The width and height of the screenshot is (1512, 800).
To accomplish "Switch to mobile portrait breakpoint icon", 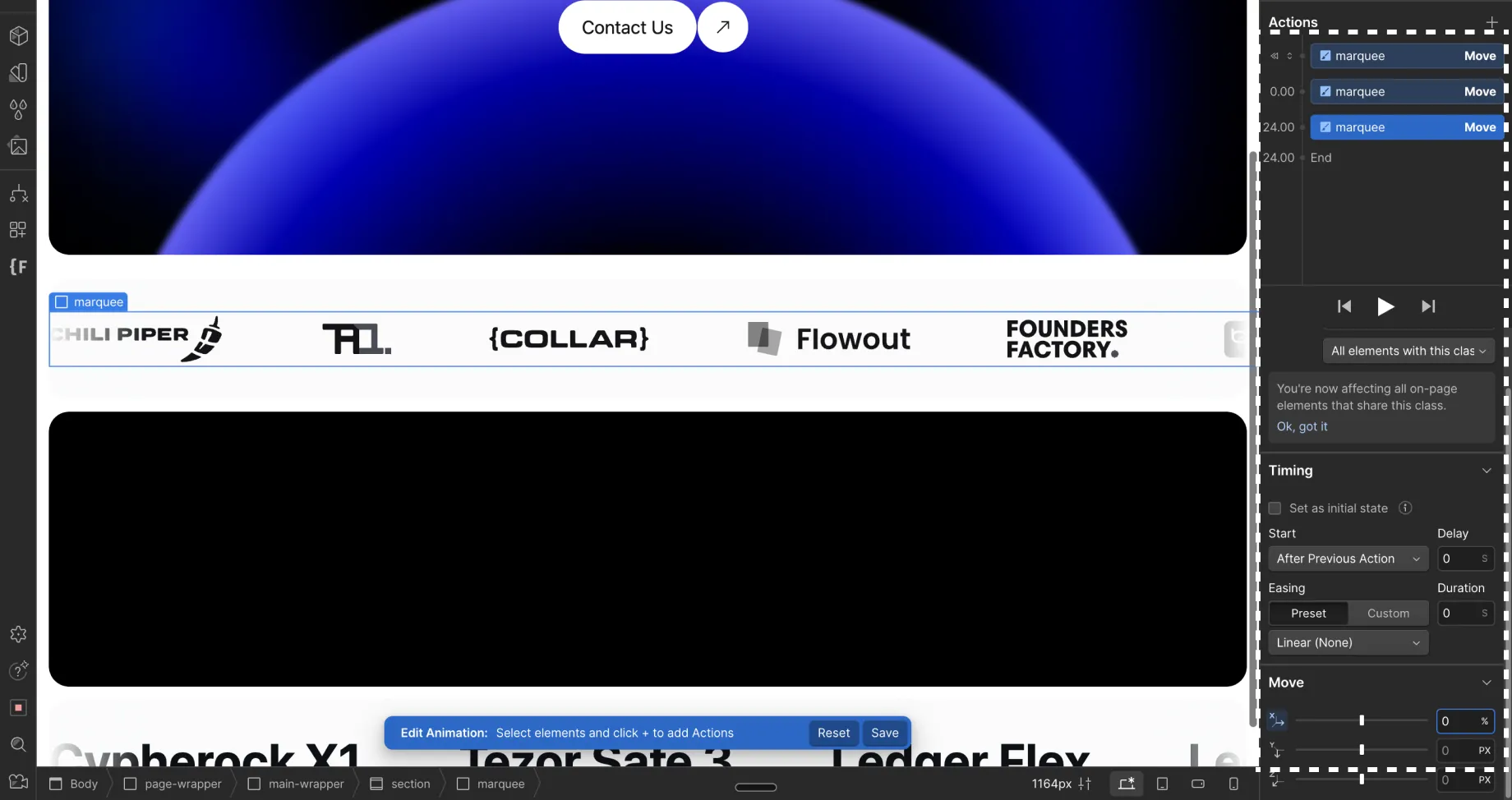I will (x=1233, y=784).
